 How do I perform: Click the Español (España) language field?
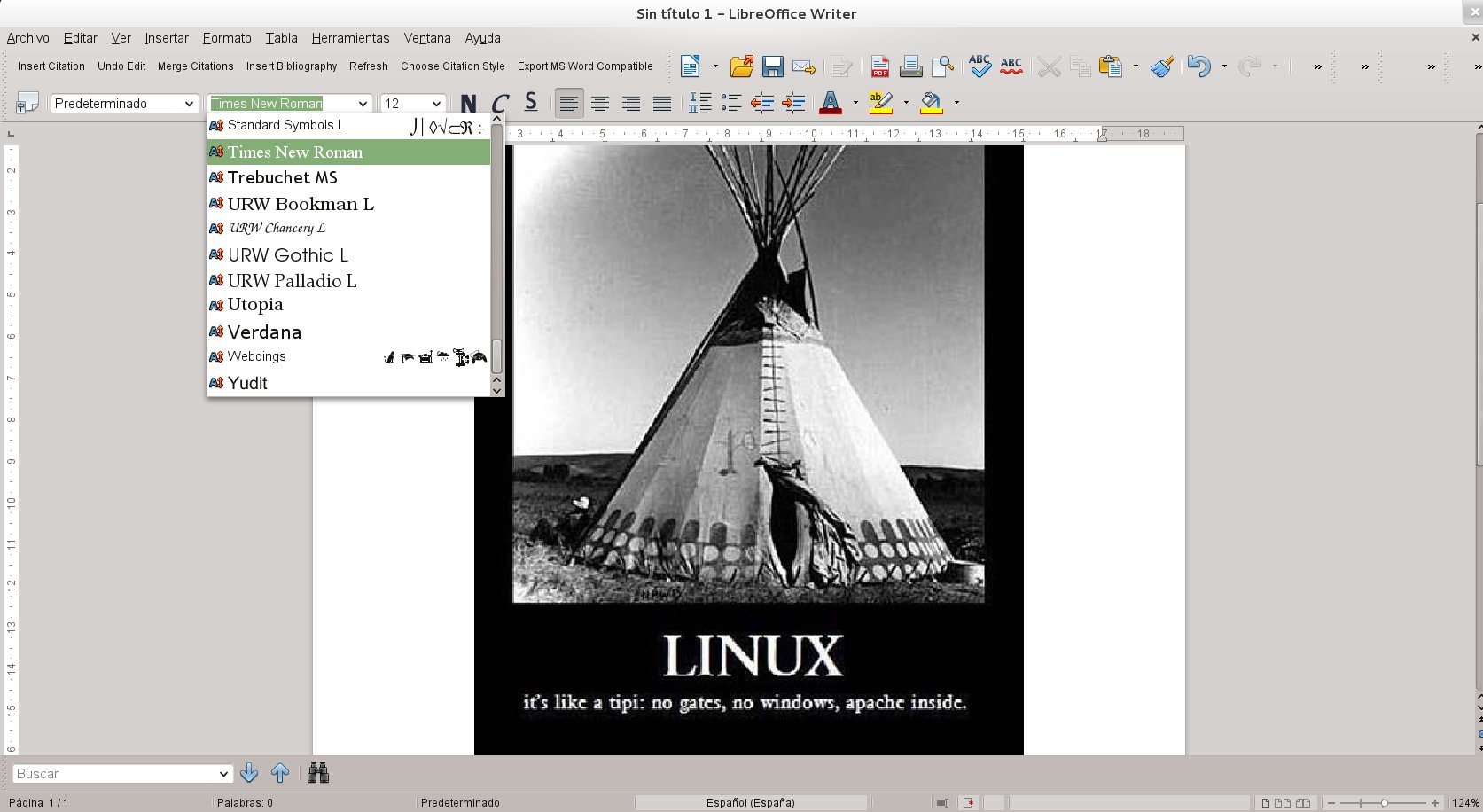tap(751, 803)
